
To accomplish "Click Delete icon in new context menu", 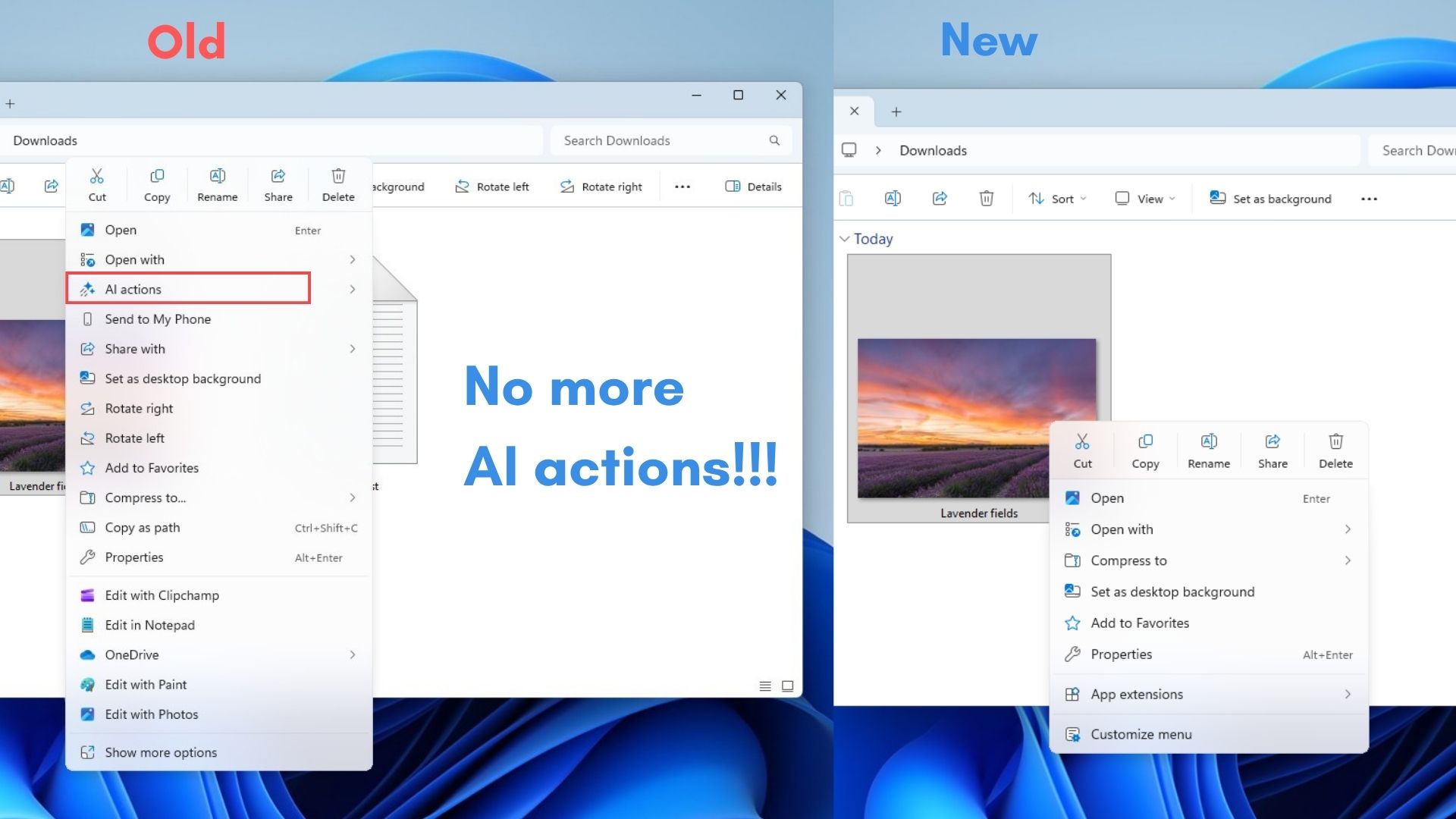I will coord(1335,441).
